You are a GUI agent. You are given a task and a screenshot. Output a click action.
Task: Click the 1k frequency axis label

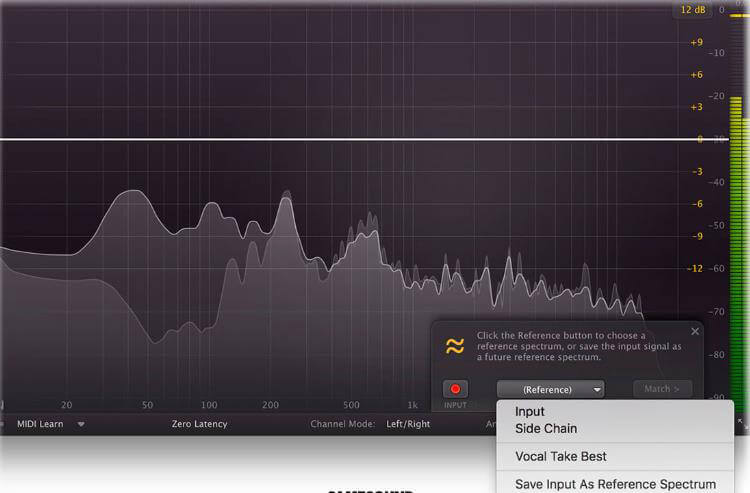click(411, 405)
